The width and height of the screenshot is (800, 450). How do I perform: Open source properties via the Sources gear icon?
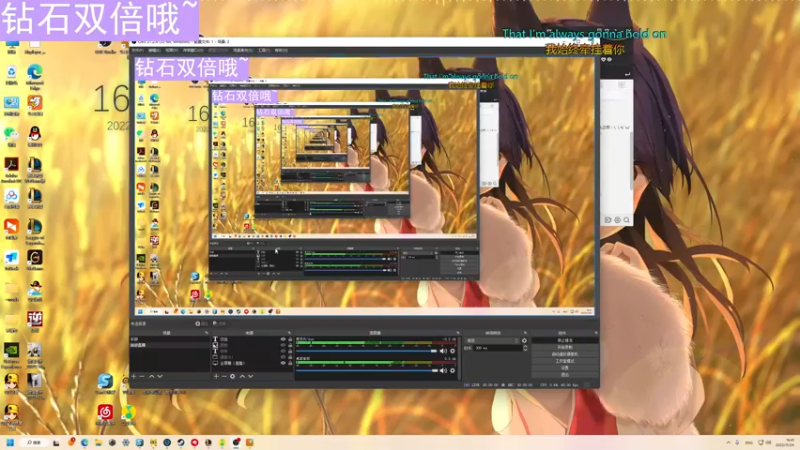(x=233, y=376)
